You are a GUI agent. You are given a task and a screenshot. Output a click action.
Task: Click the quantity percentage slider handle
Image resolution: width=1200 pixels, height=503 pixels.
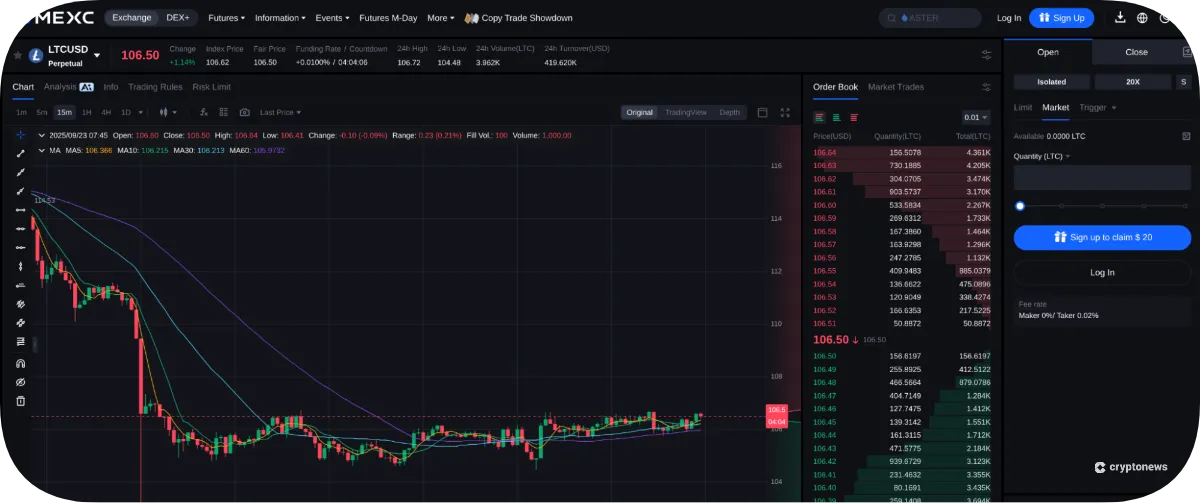point(1020,206)
